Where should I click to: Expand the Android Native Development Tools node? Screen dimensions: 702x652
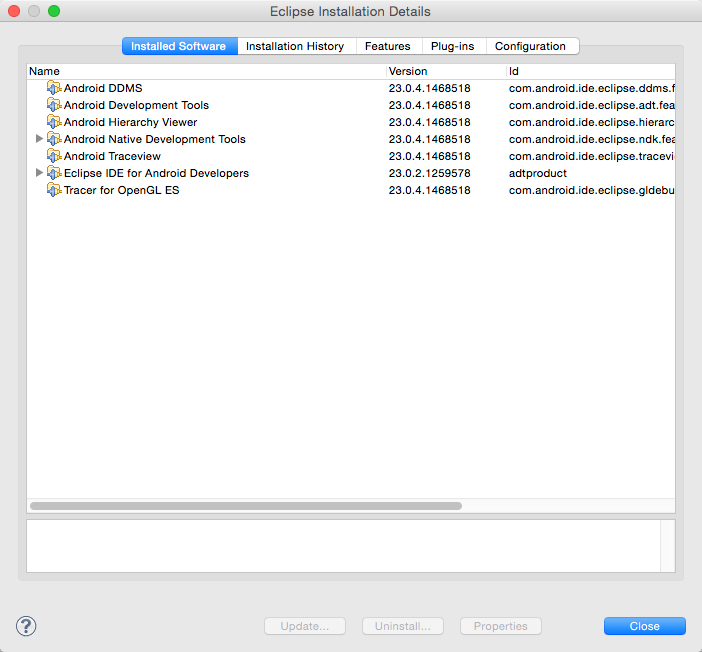(x=40, y=139)
